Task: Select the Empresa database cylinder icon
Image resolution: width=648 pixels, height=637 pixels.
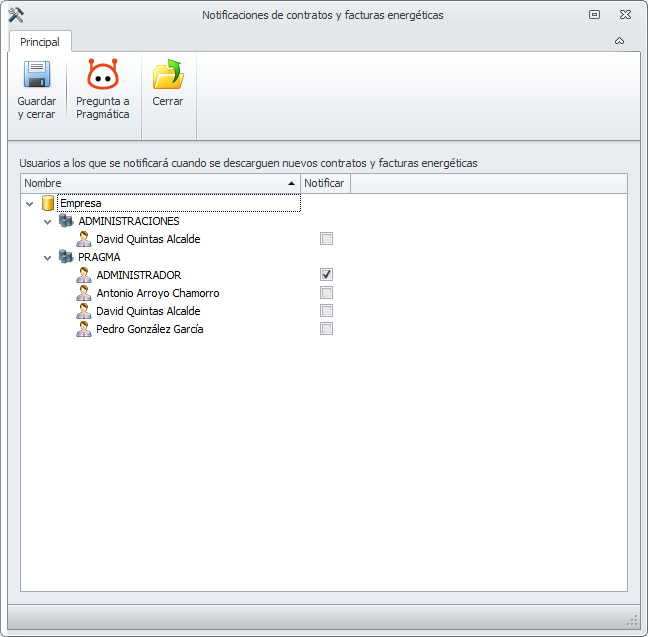Action: (48, 203)
